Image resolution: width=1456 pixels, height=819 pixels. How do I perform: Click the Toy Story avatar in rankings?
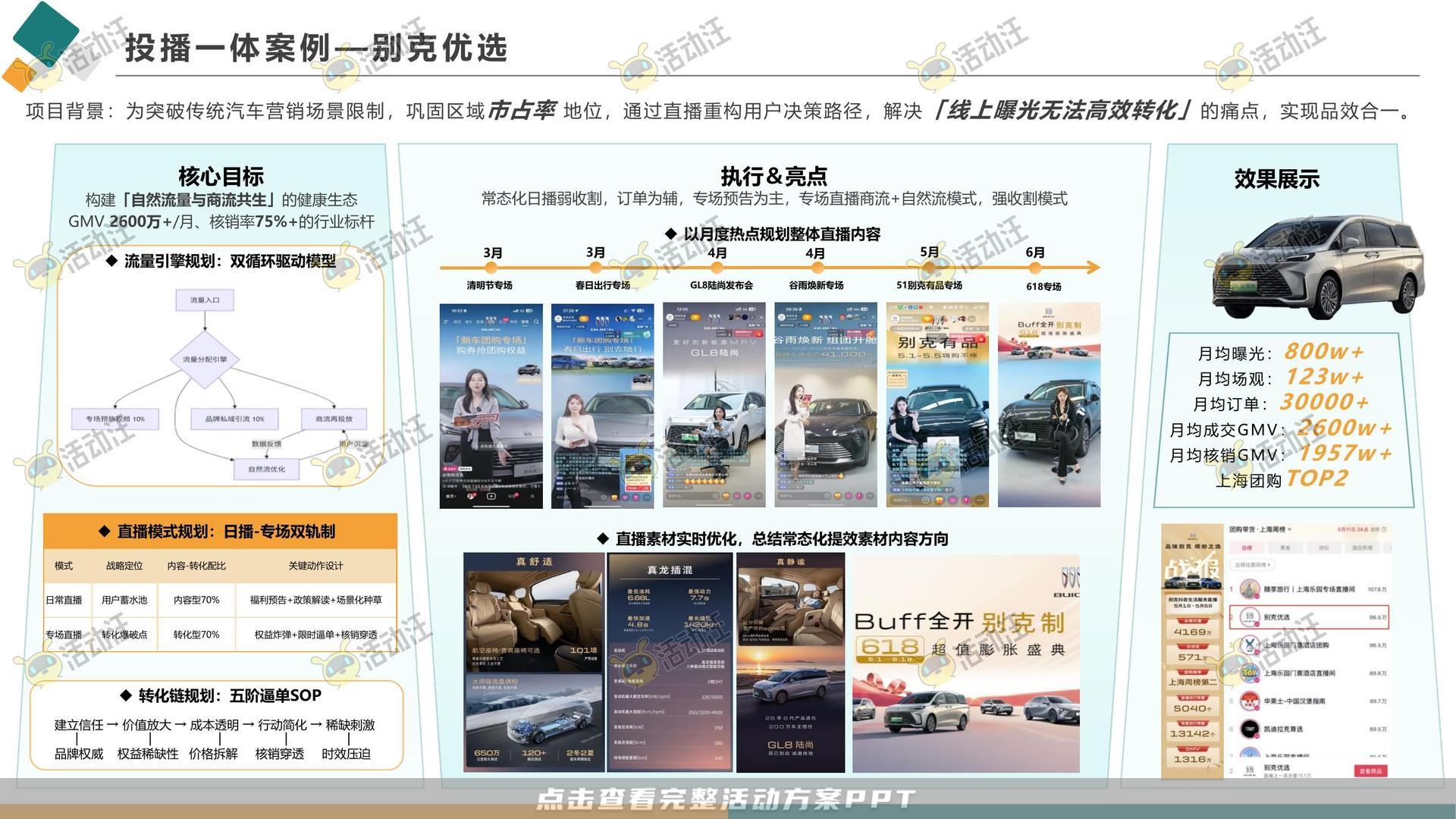(x=1250, y=673)
